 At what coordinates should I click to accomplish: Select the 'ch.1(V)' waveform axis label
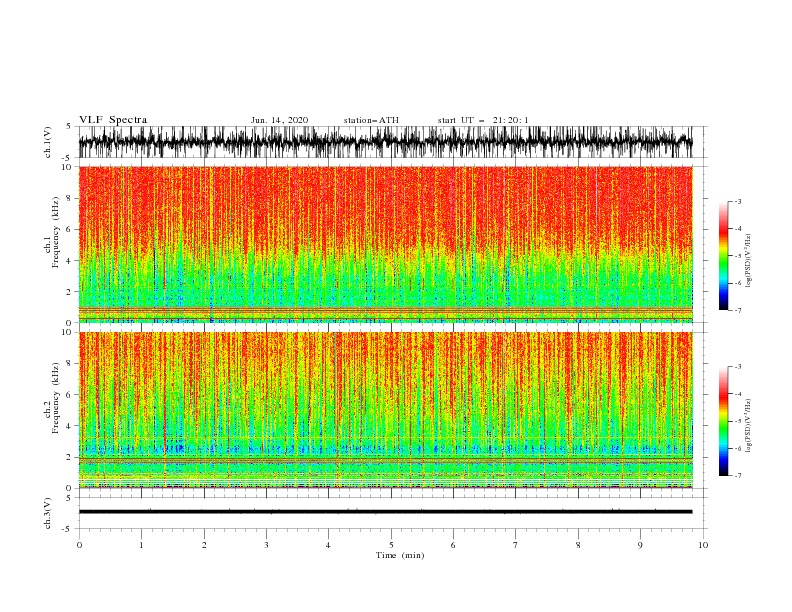(x=48, y=142)
